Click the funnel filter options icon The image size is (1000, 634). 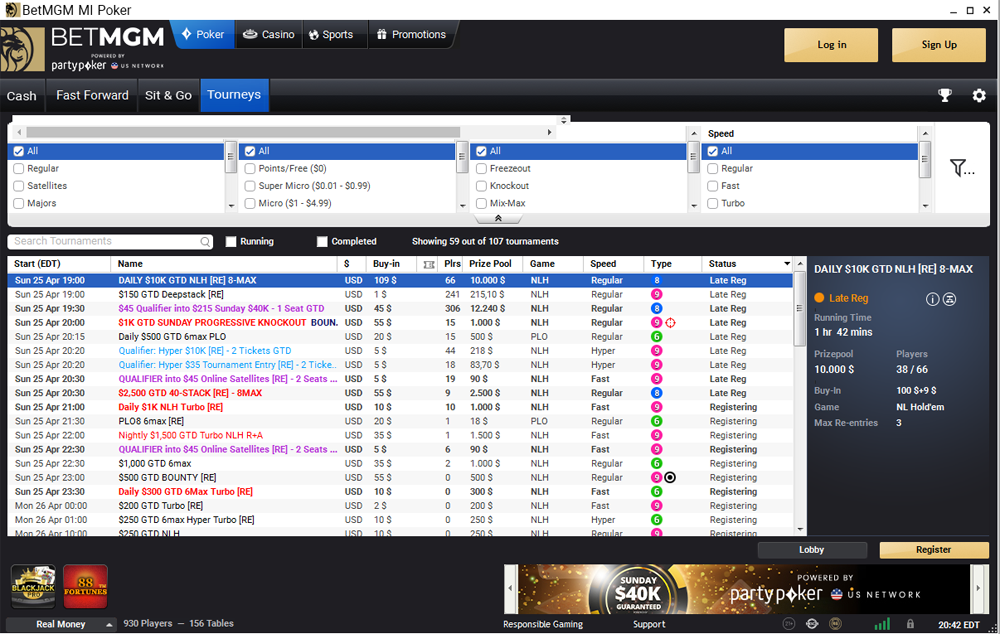pos(962,168)
